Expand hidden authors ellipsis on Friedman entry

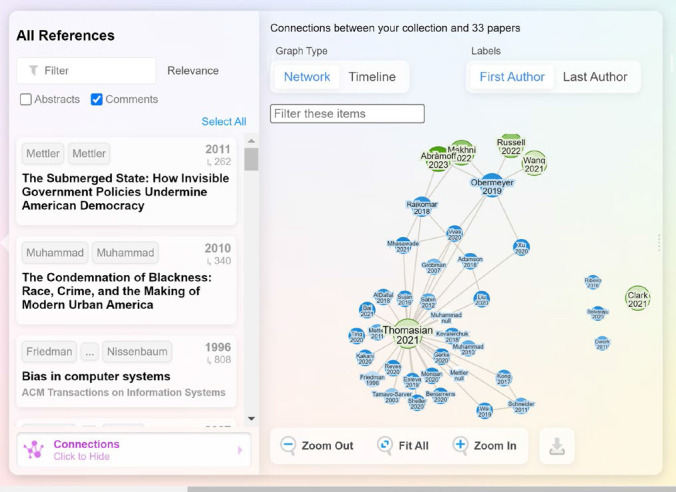click(90, 352)
